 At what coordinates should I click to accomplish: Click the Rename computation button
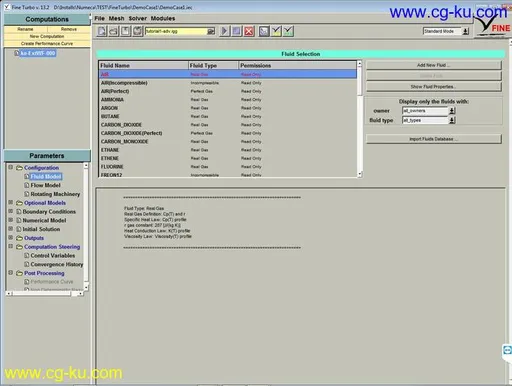(x=25, y=29)
